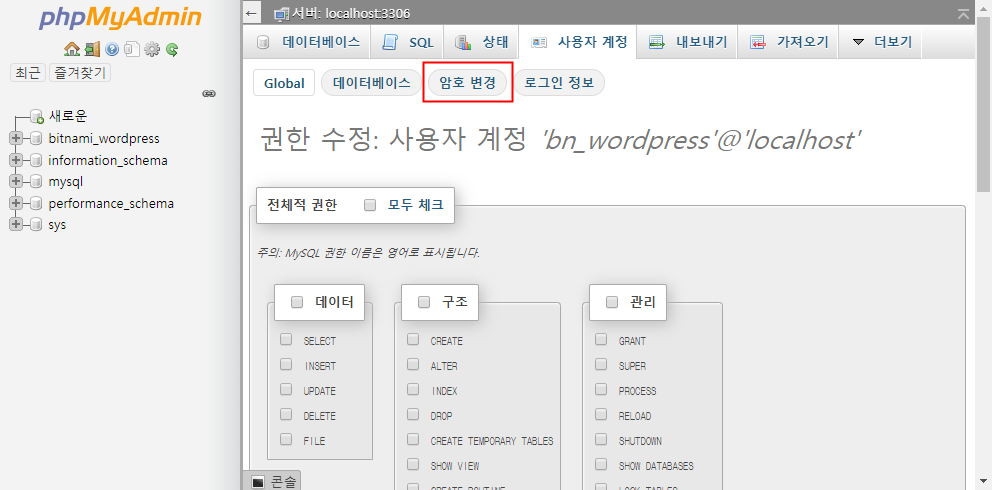Viewport: 992px width, 490px height.
Task: Enable the CREATE privilege checkbox
Action: (413, 340)
